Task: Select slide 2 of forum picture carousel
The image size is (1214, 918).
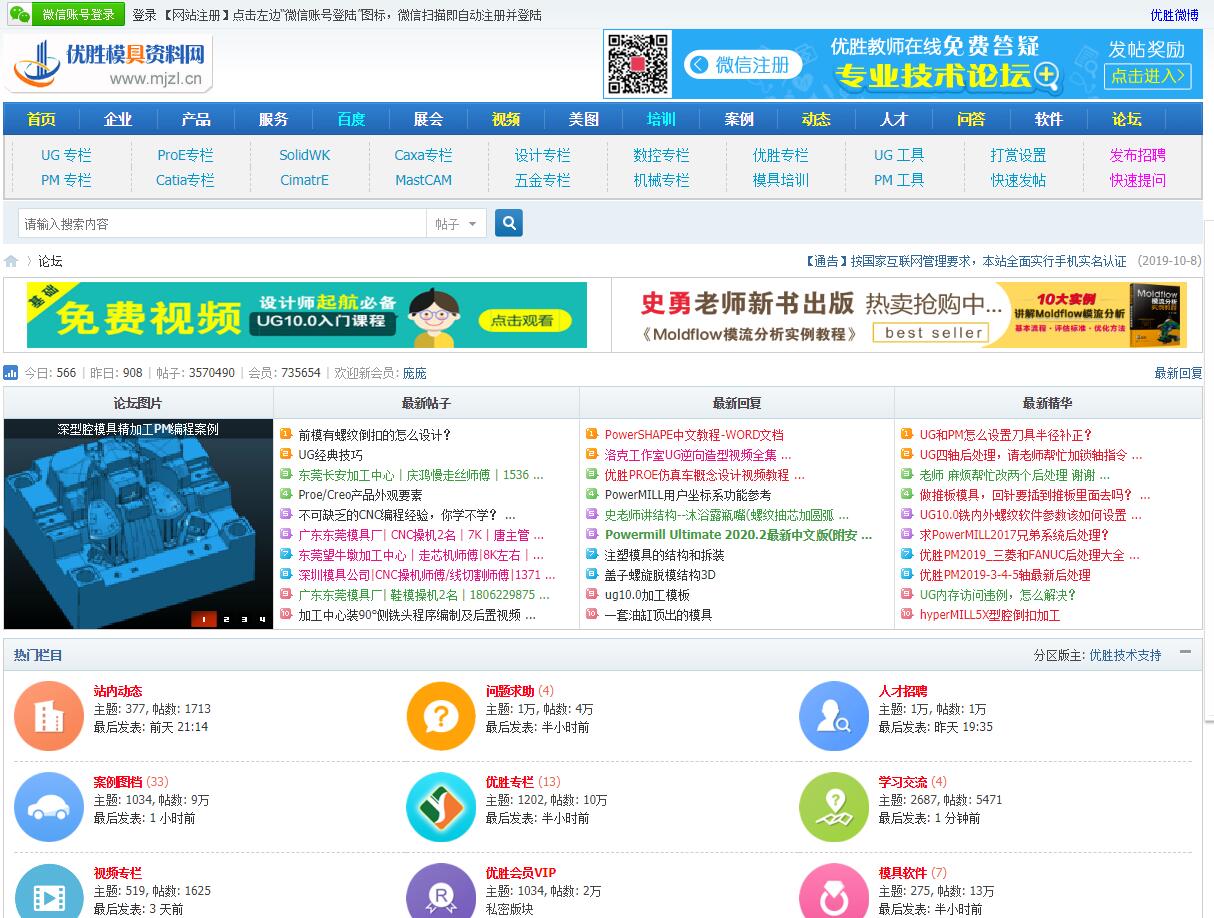Action: tap(225, 620)
